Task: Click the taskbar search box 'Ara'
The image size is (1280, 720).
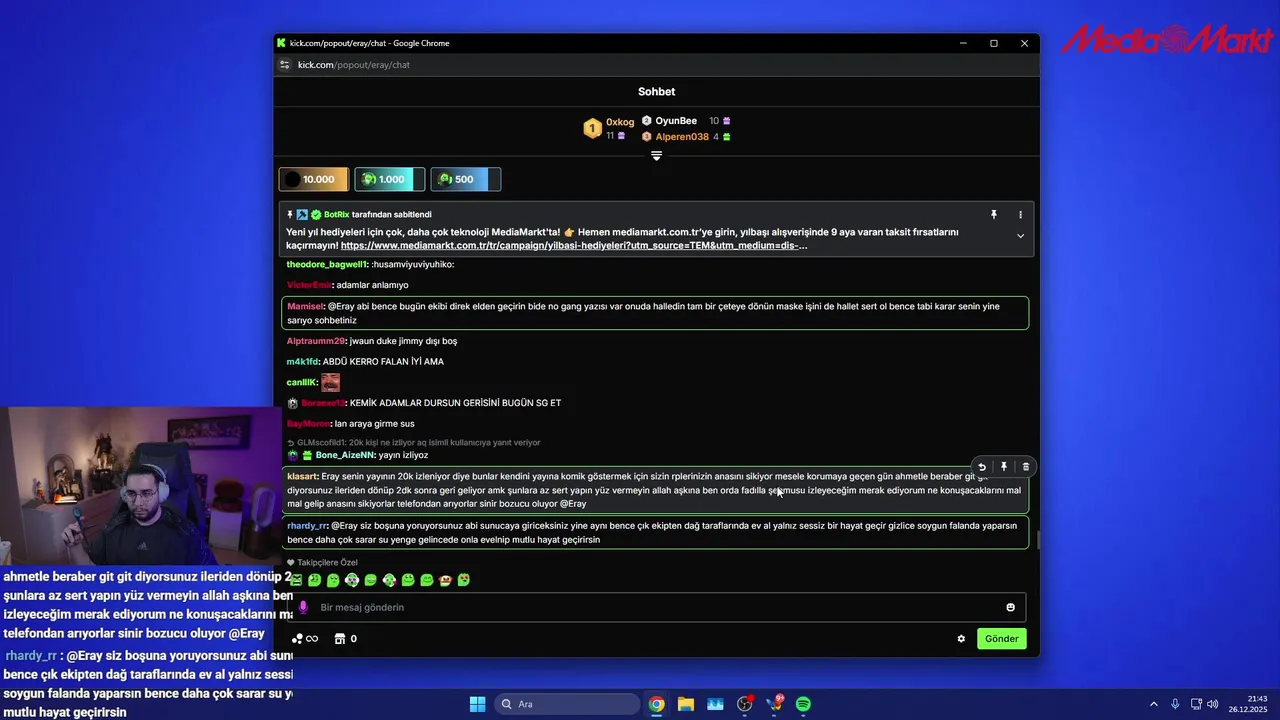Action: coord(567,704)
